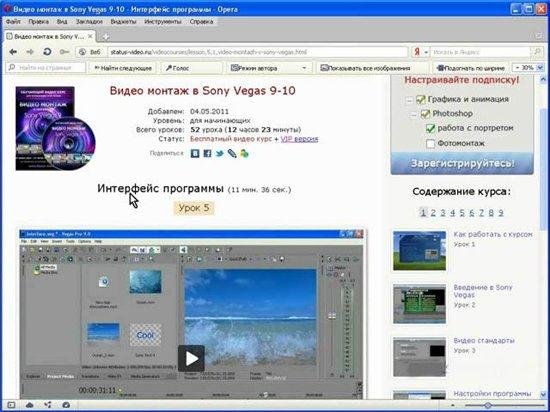The width and height of the screenshot is (550, 412).
Task: Open a new tab with plus button
Action: (x=106, y=36)
